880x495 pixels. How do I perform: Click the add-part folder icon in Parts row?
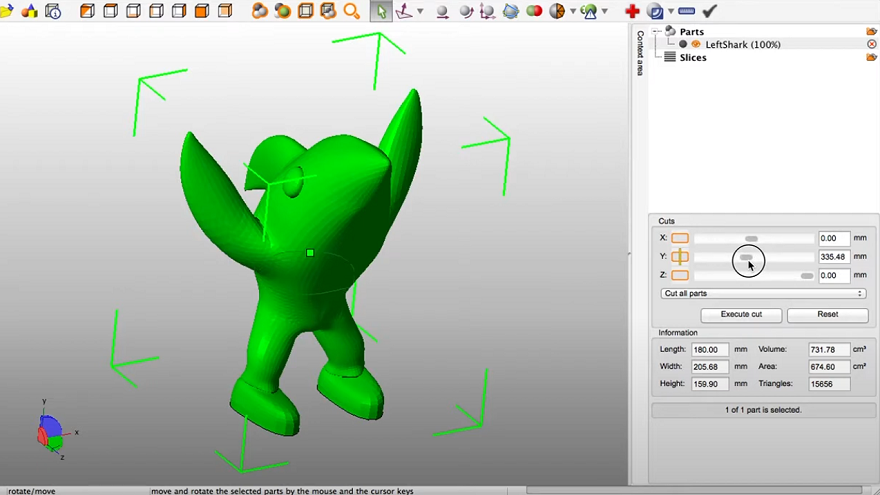pyautogui.click(x=871, y=31)
